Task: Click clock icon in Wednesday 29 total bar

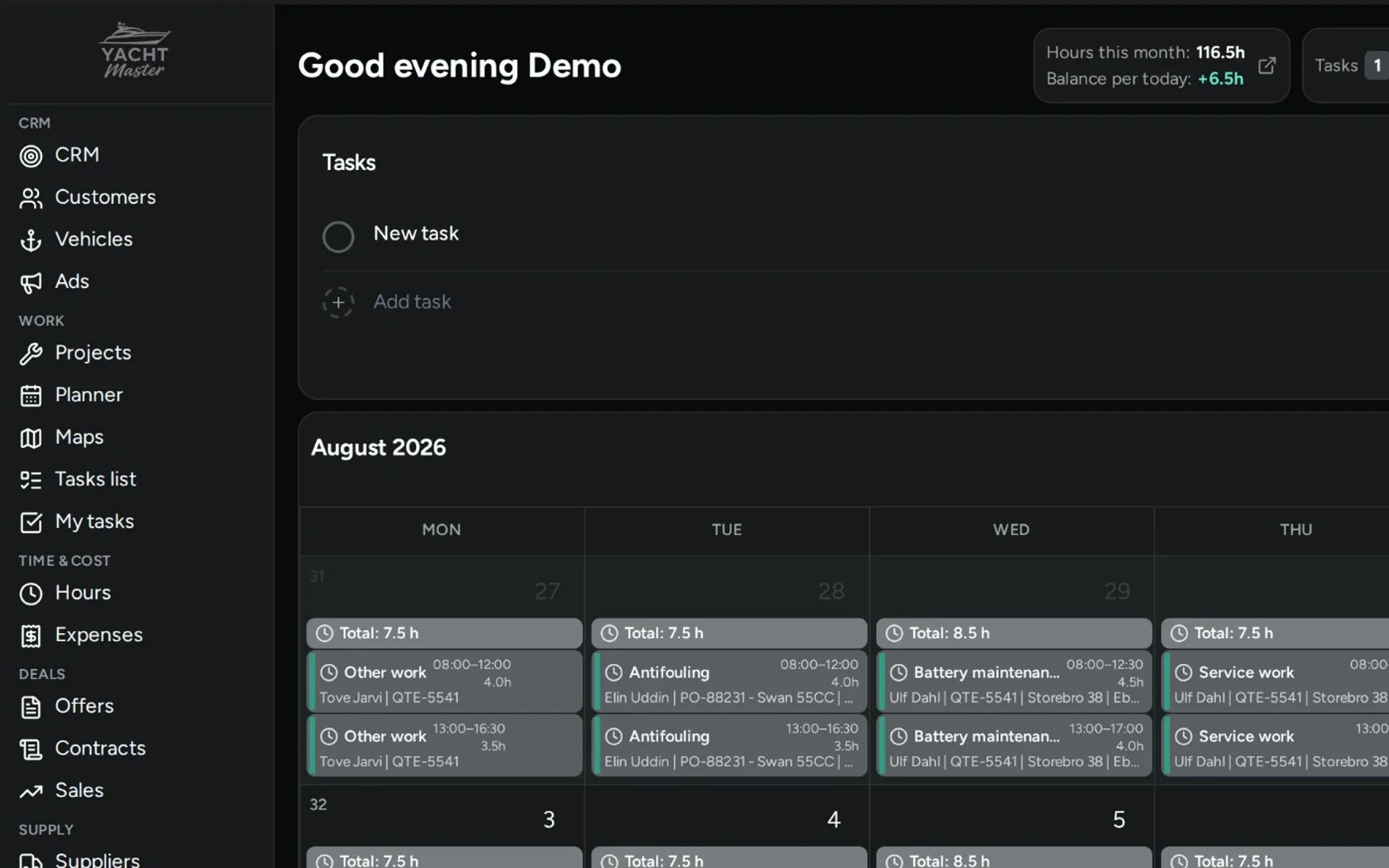Action: point(894,633)
